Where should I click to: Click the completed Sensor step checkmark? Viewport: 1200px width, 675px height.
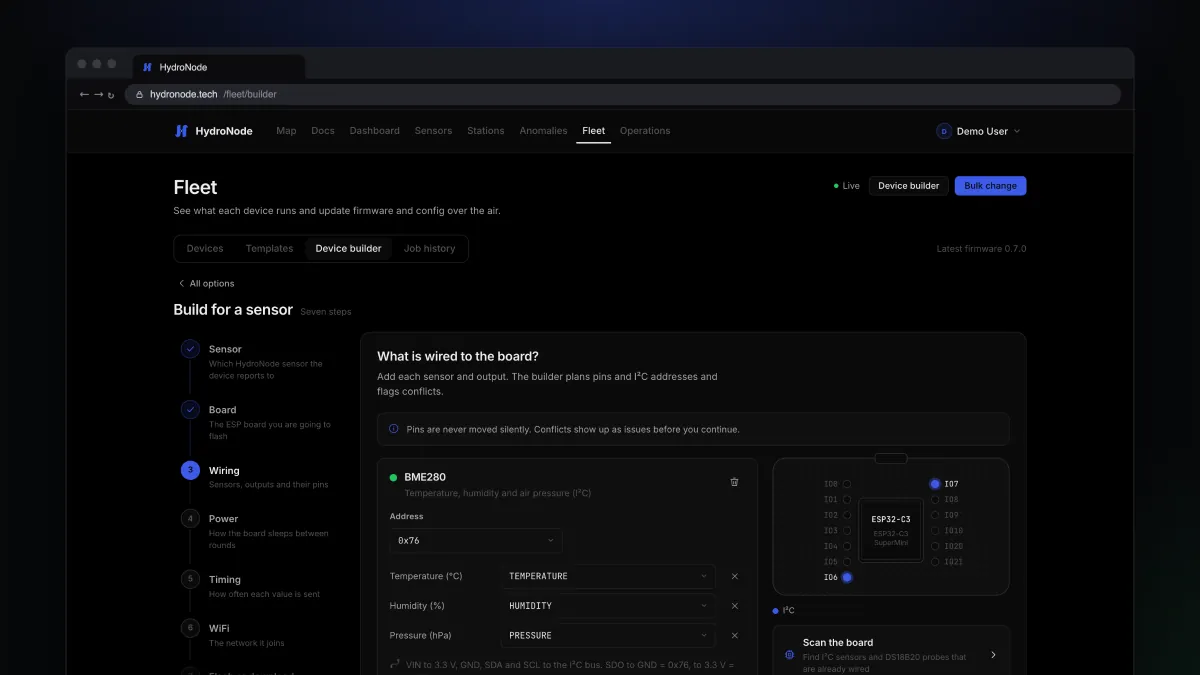[190, 349]
